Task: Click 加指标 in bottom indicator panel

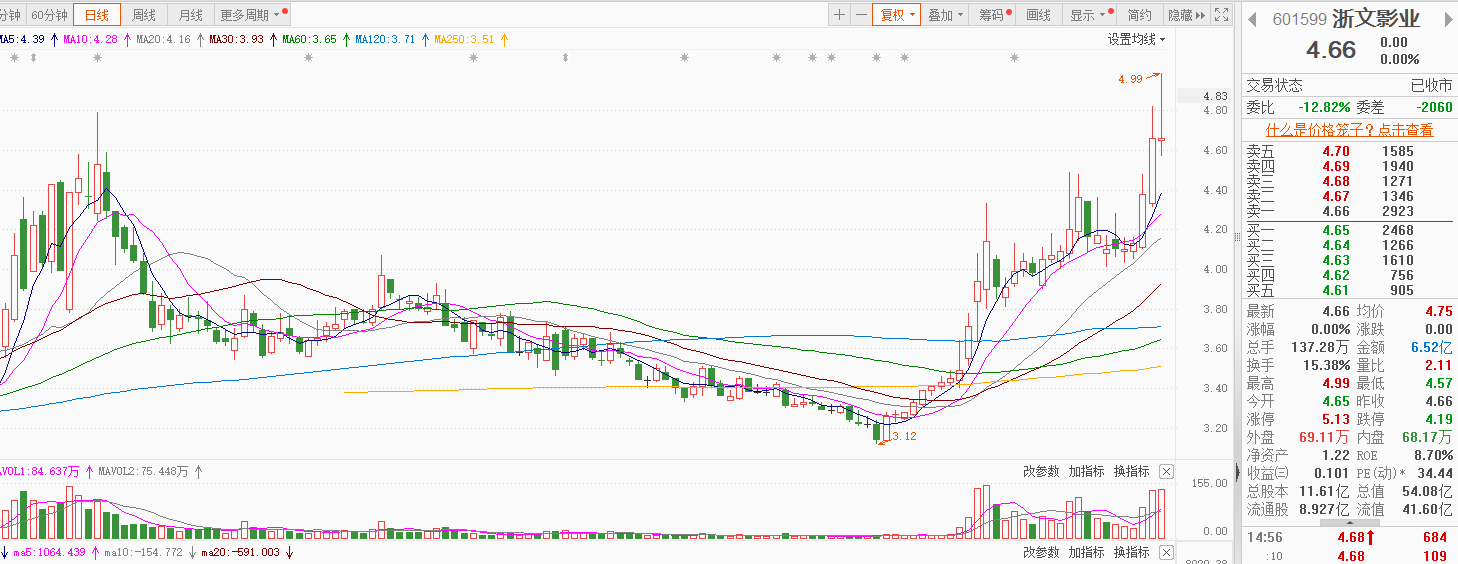Action: [x=1086, y=552]
